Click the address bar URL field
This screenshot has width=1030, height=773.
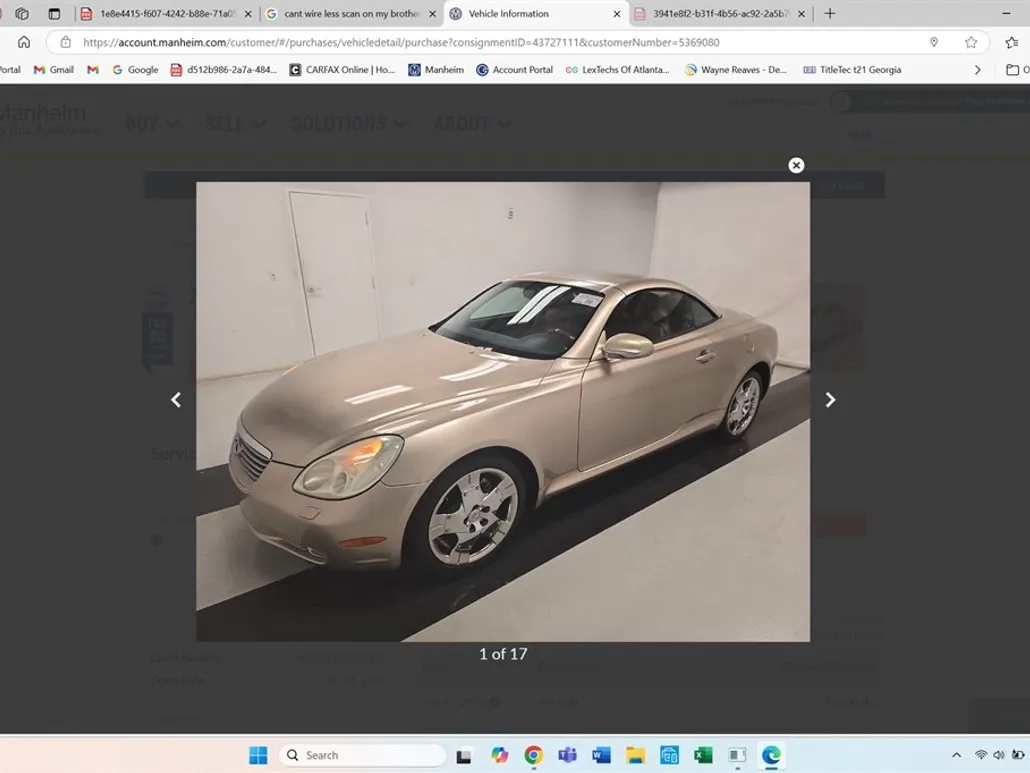coord(401,42)
